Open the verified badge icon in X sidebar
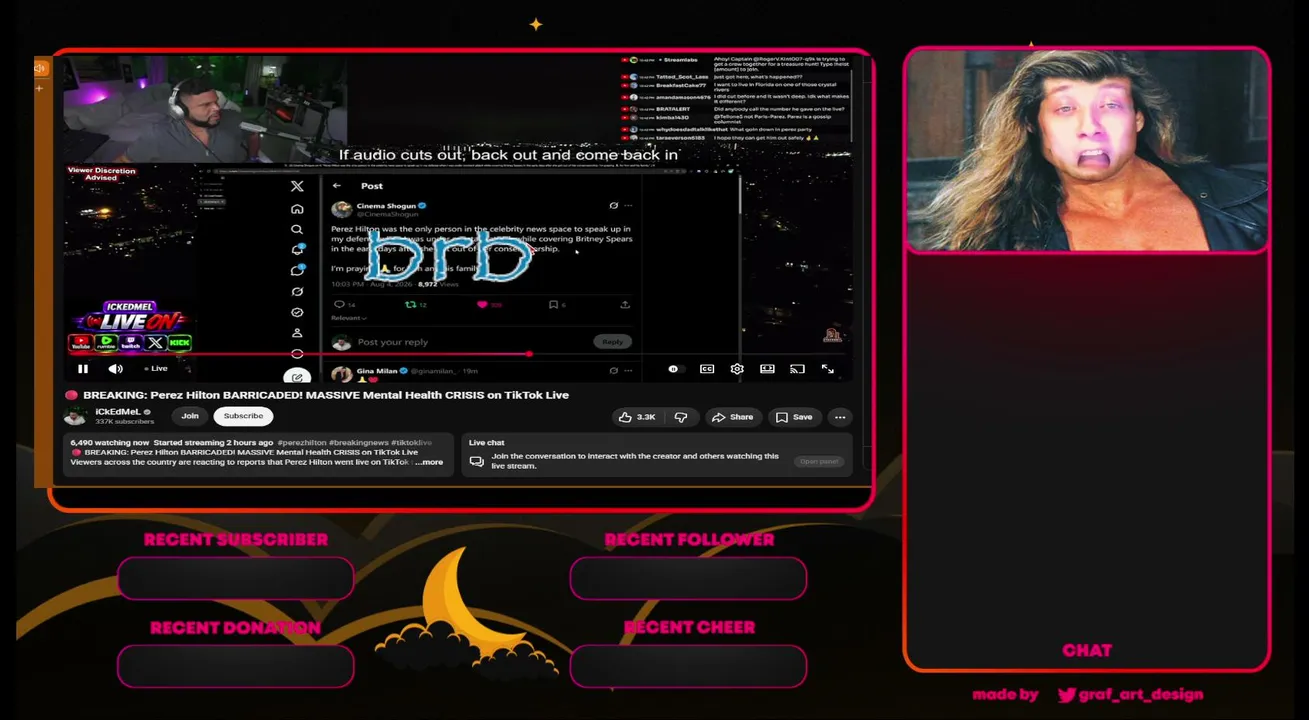This screenshot has width=1309, height=720. point(297,313)
